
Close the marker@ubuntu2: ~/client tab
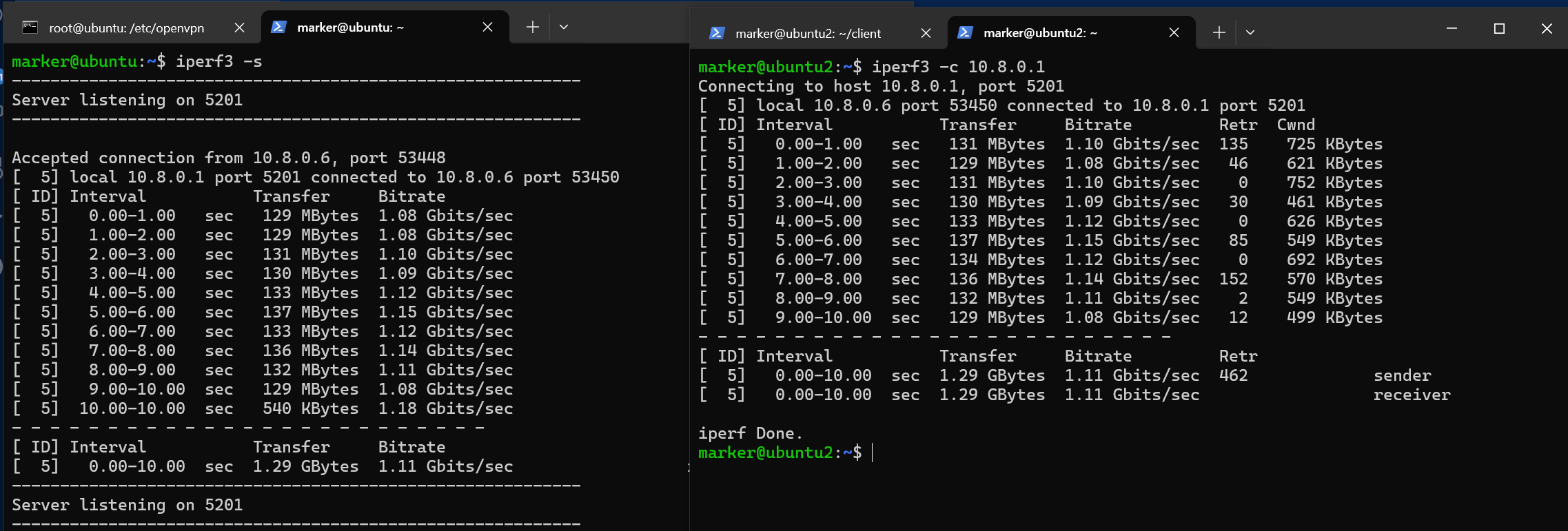(926, 33)
